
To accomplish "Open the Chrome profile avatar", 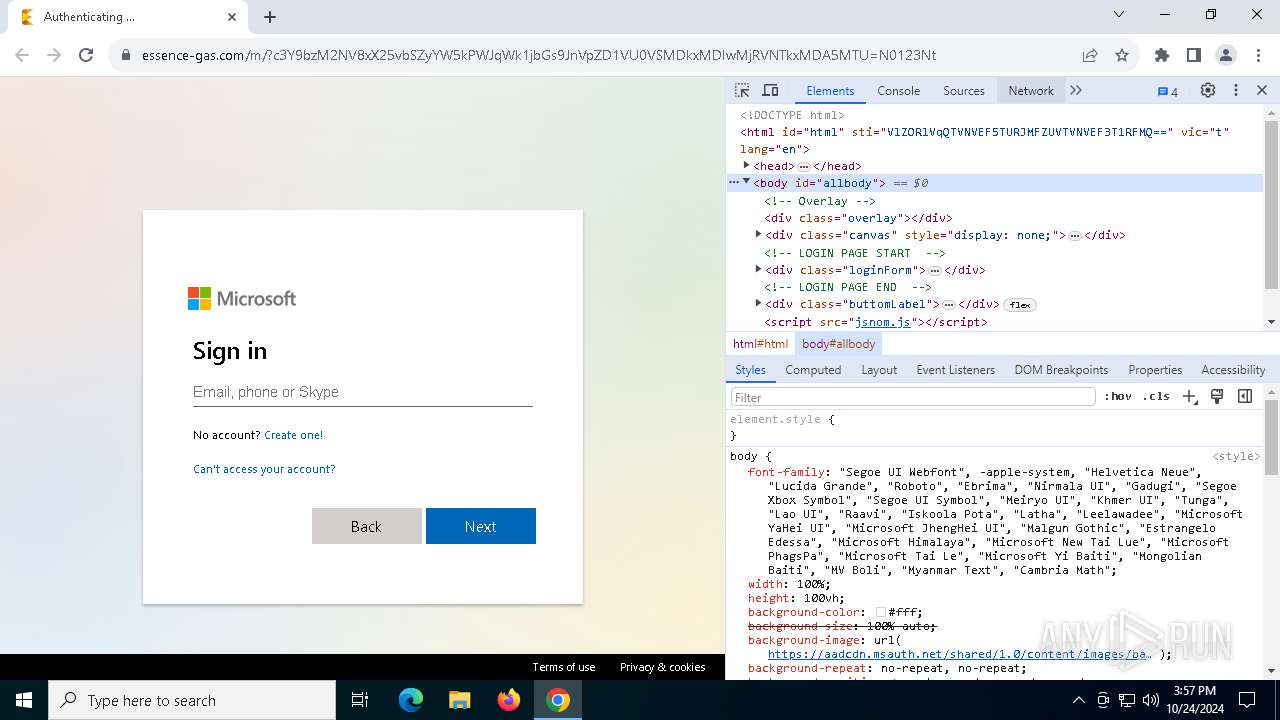I will click(1226, 55).
